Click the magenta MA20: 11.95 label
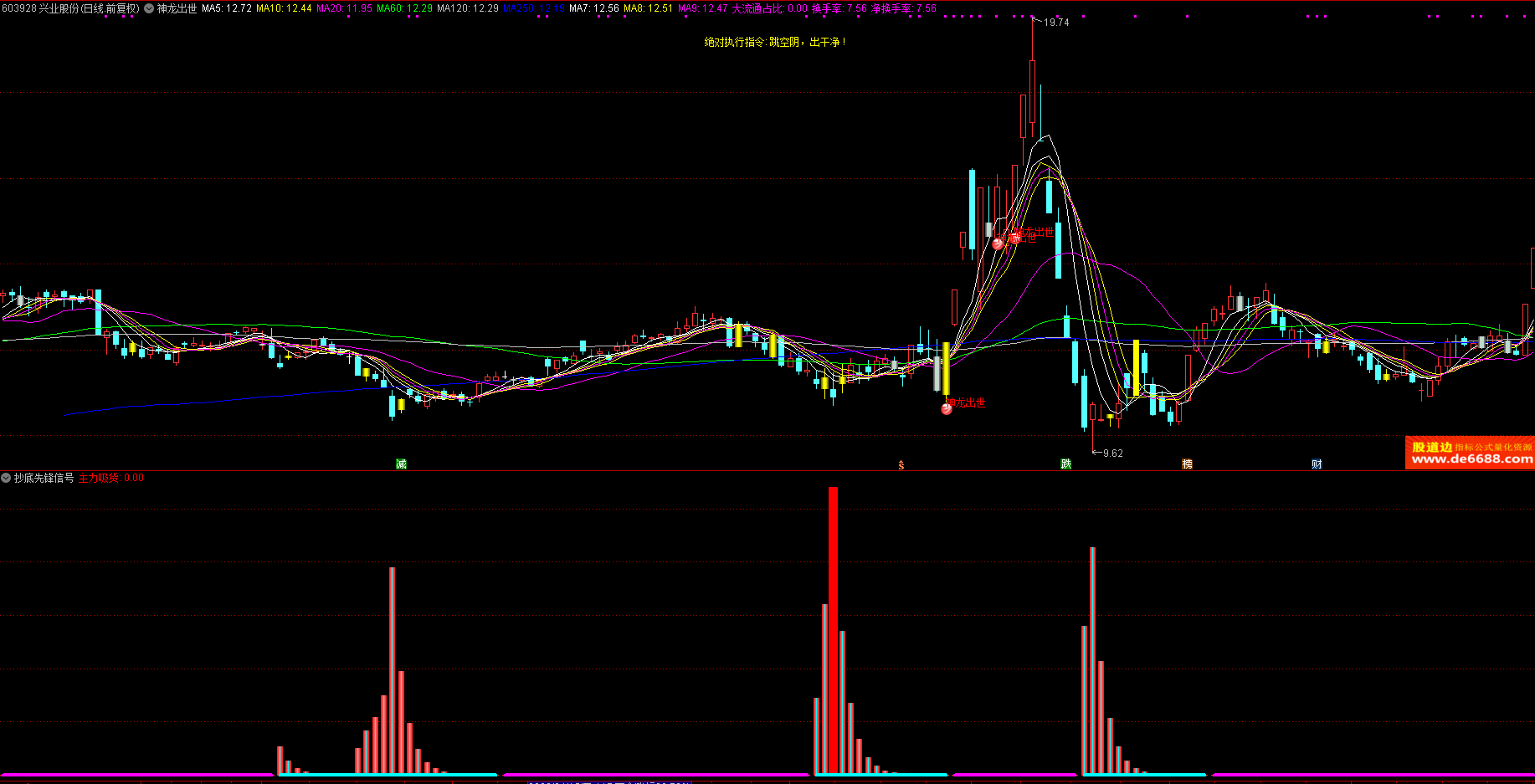1535x784 pixels. [344, 8]
